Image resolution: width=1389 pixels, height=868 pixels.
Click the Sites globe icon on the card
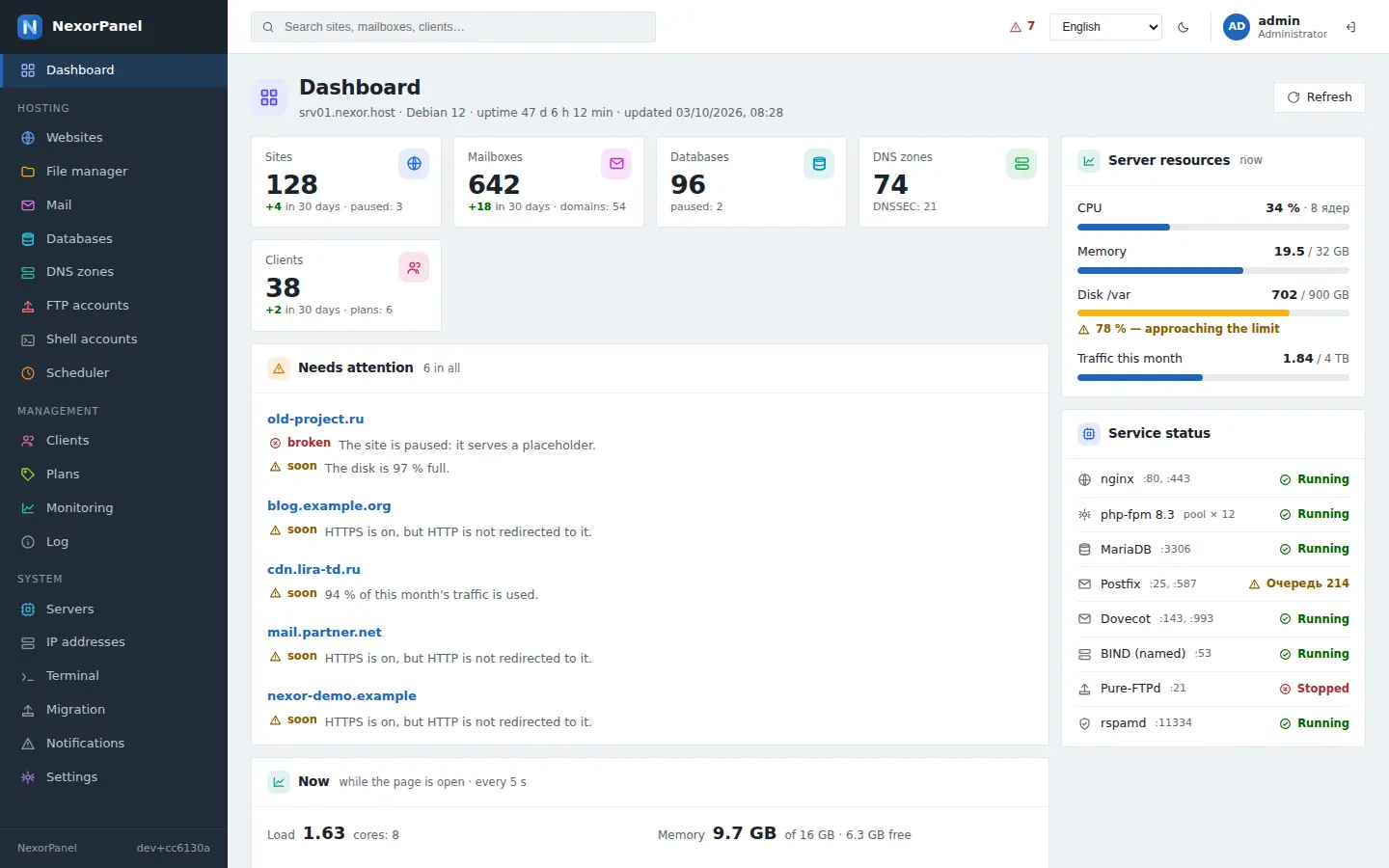point(414,164)
